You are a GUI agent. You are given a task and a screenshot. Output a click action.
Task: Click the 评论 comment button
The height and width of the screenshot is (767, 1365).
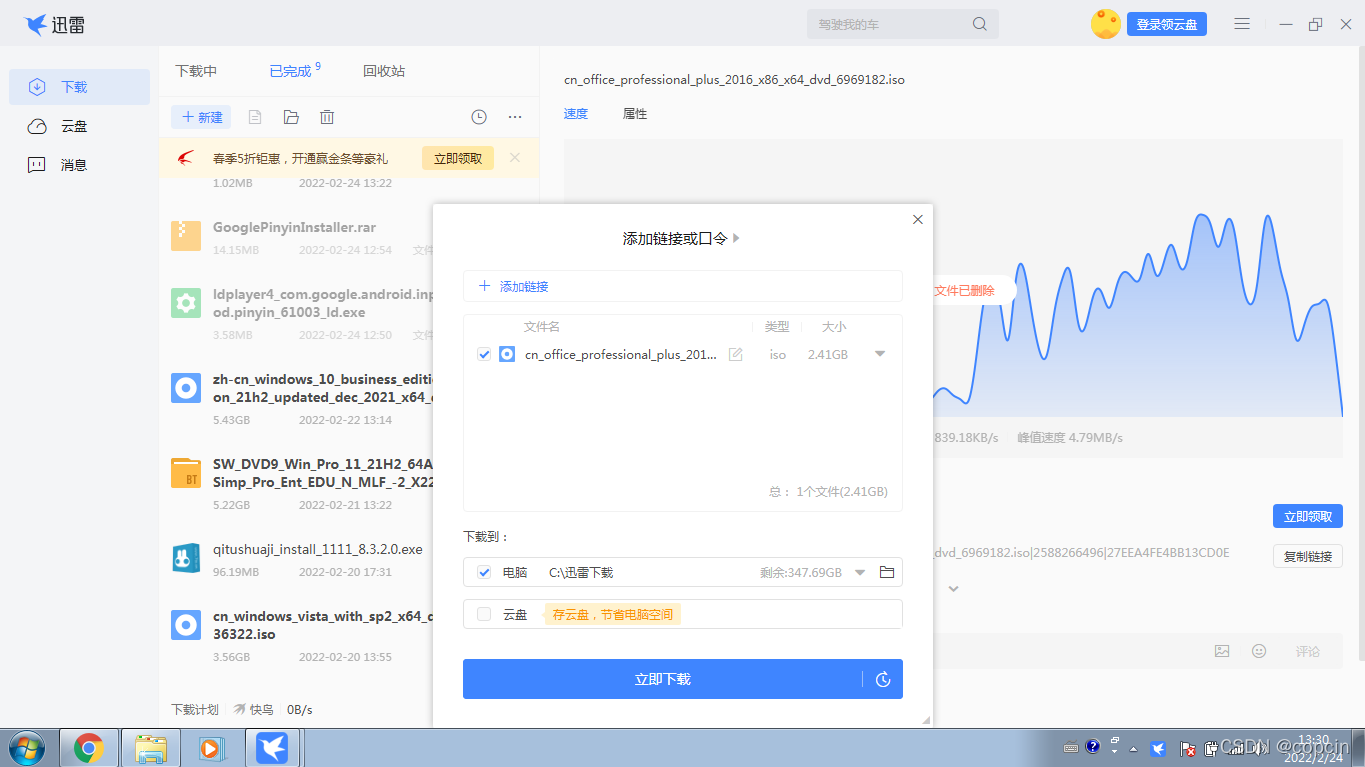1308,651
